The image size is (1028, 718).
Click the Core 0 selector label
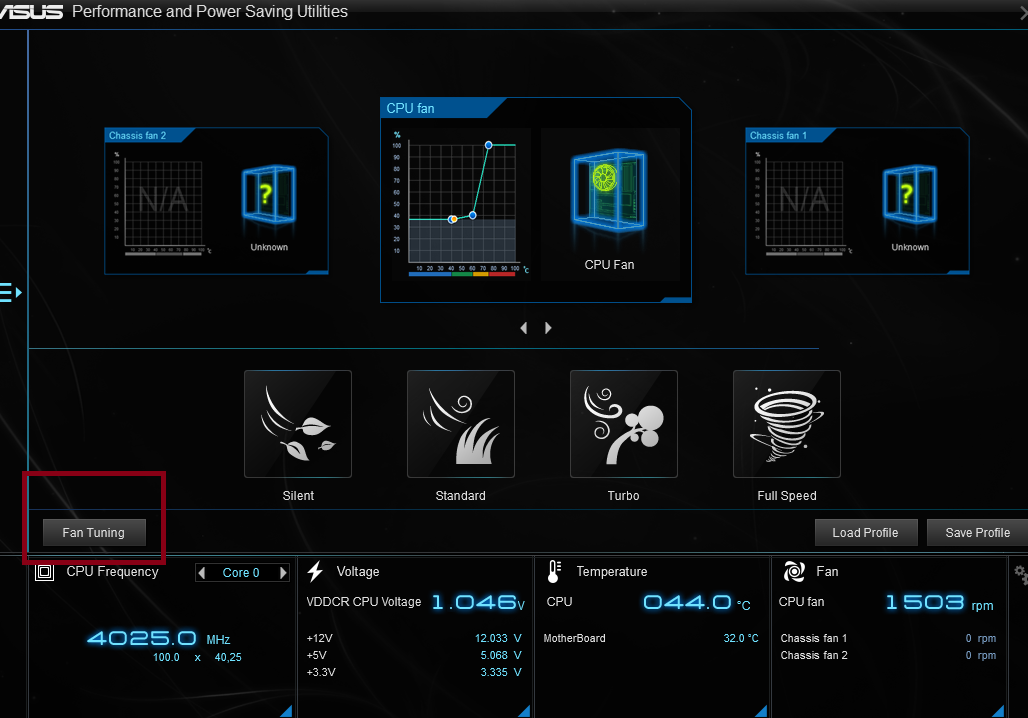pyautogui.click(x=241, y=572)
